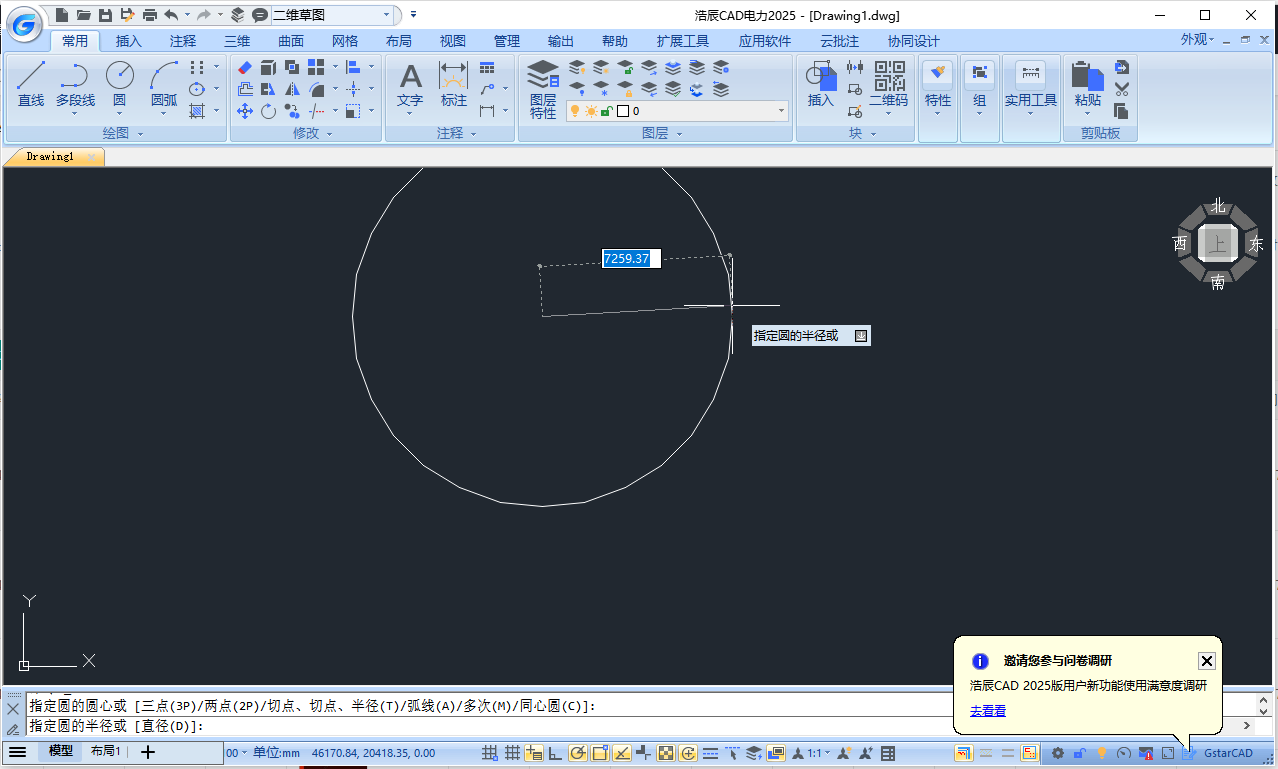Insert a table from Annotation panel
This screenshot has height=769, width=1278.
point(487,68)
